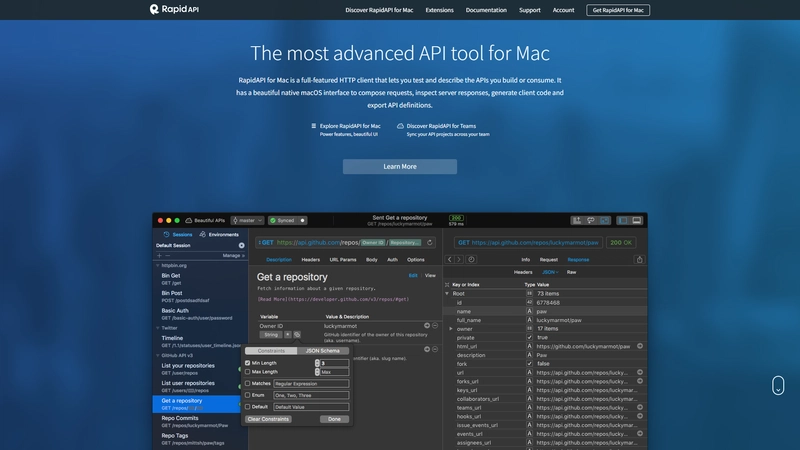Click the Explore RapidAPI for Mac list icon

314,126
